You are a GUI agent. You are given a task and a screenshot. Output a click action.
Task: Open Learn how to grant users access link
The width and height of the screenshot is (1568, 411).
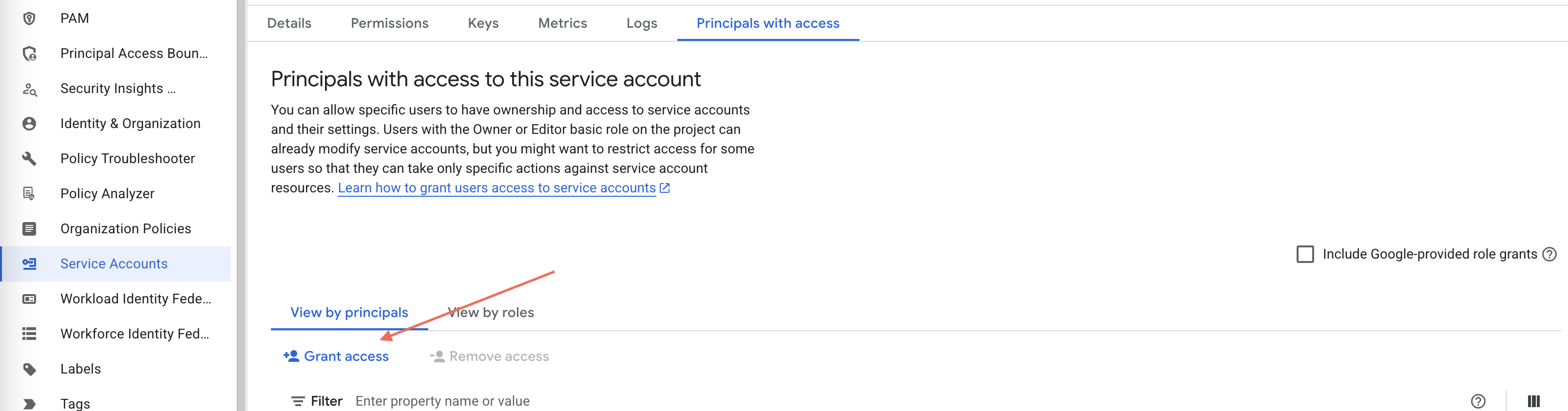[x=496, y=188]
